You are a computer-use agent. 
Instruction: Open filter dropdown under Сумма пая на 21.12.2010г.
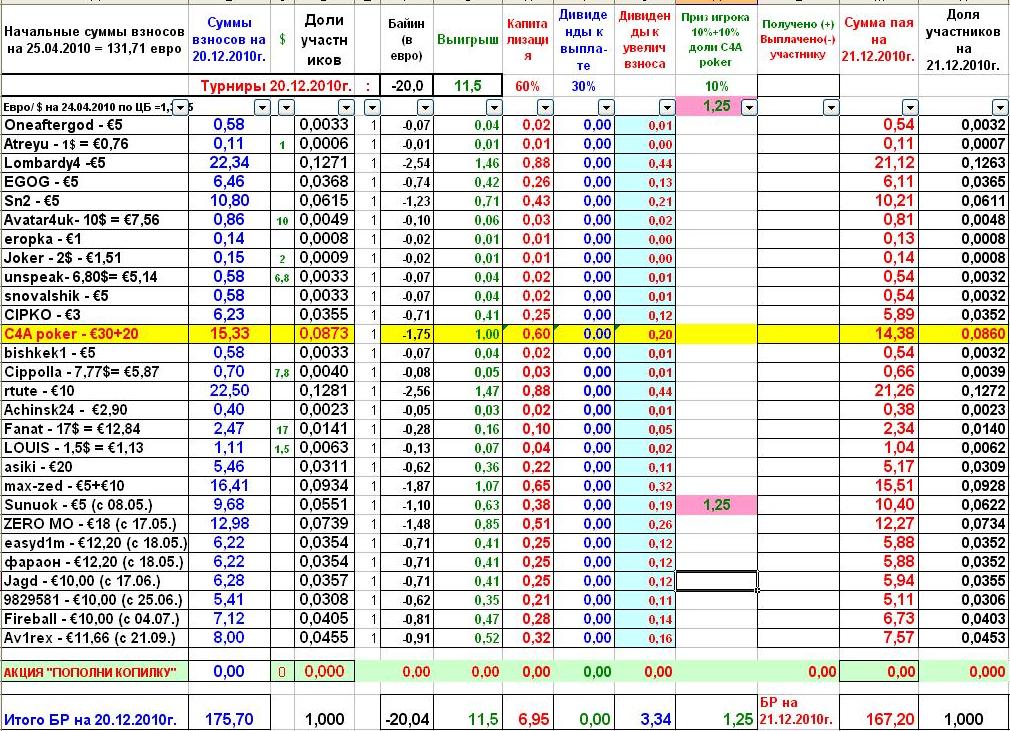point(910,108)
